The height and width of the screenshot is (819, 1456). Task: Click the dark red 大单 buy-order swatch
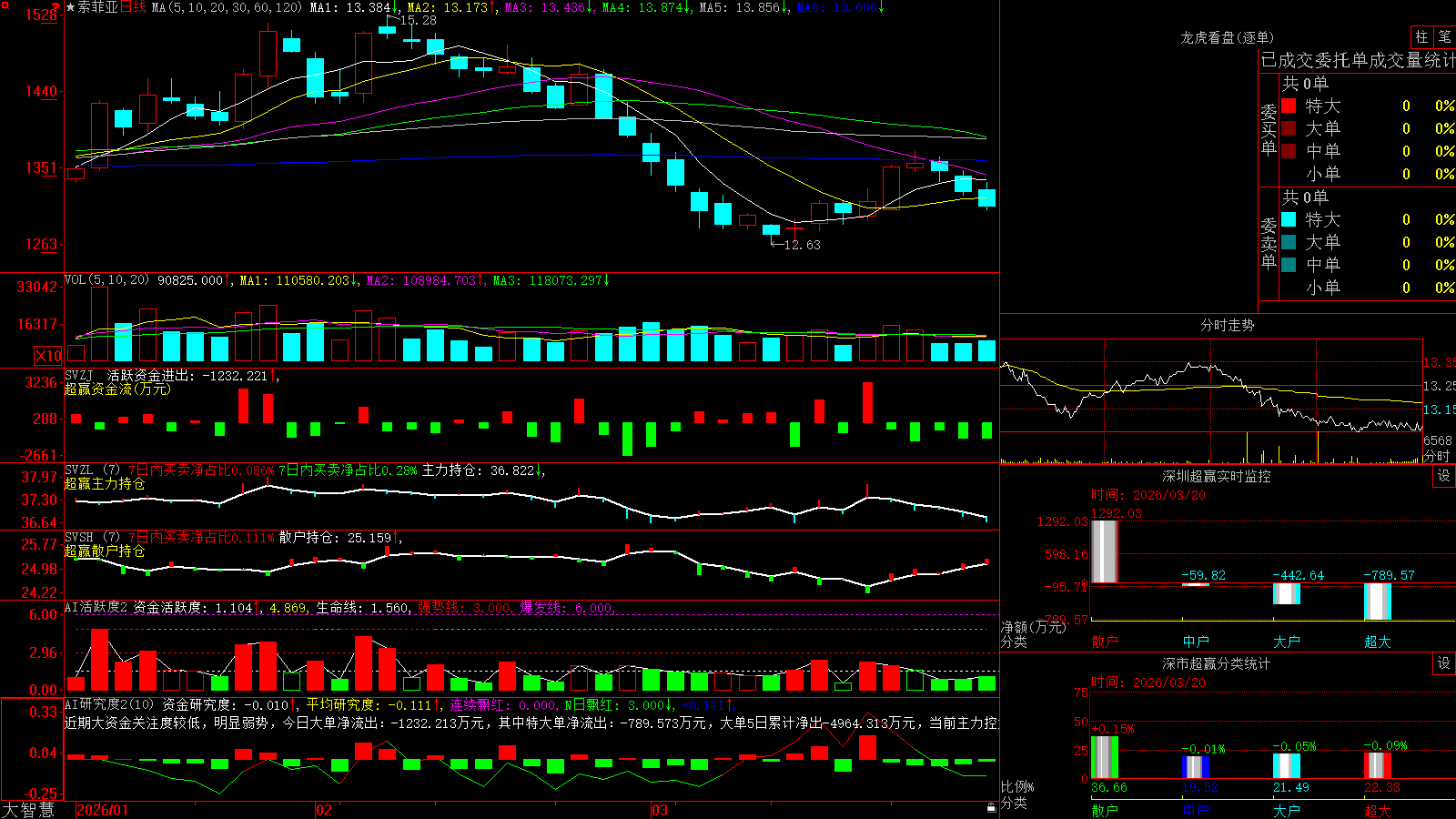1289,128
